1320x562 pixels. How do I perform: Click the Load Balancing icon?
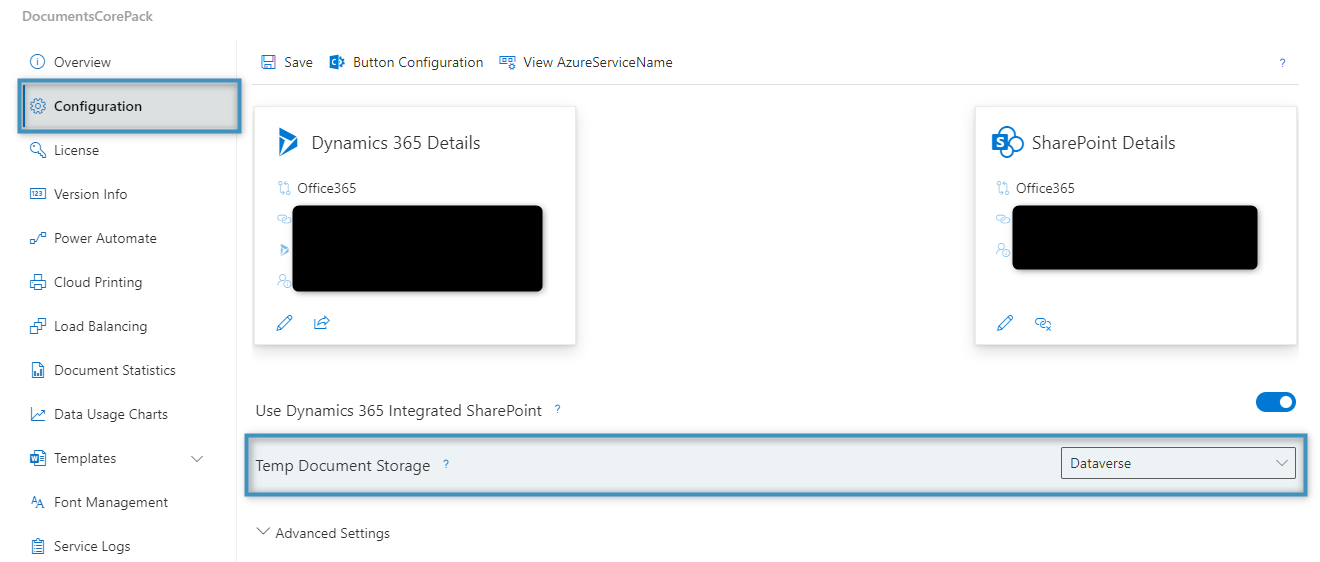38,326
